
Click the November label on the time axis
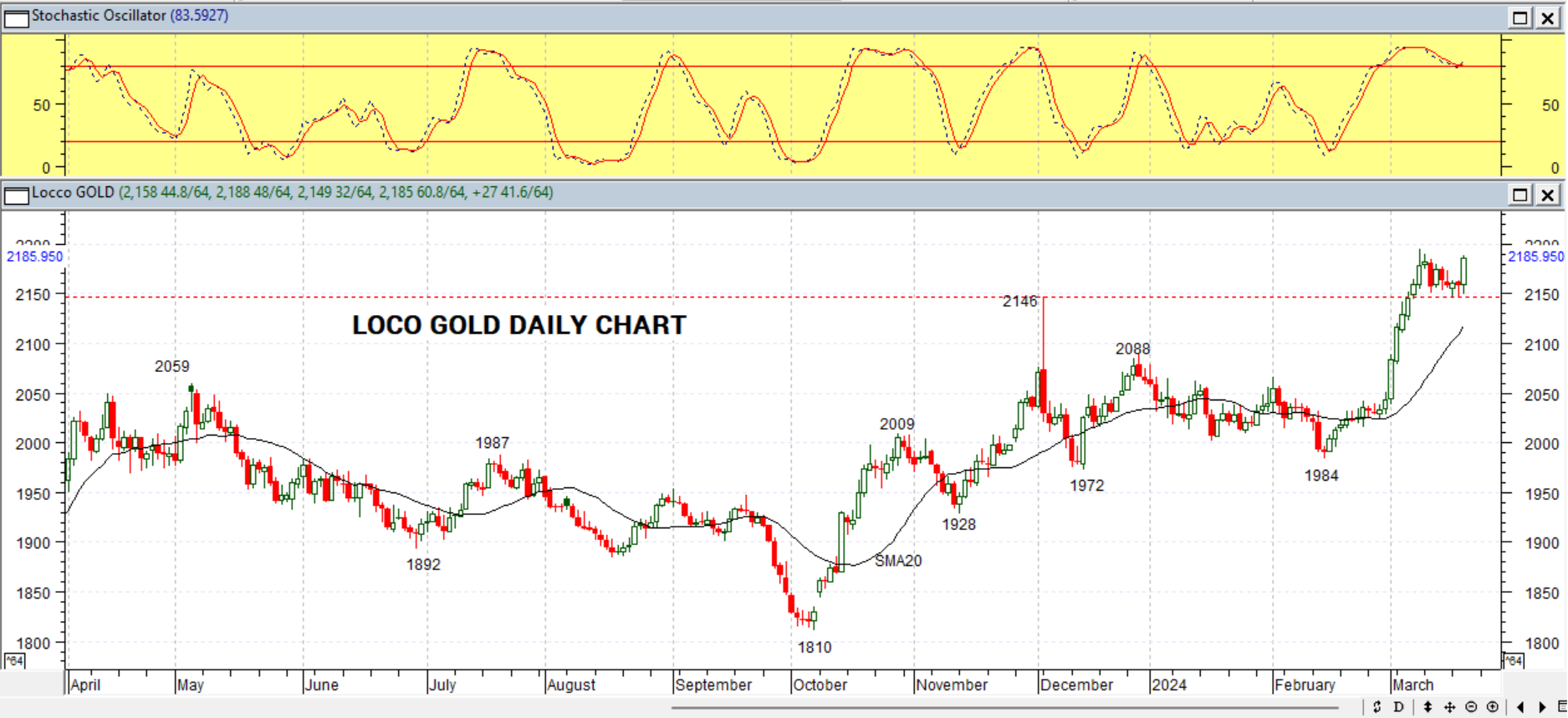tap(952, 685)
